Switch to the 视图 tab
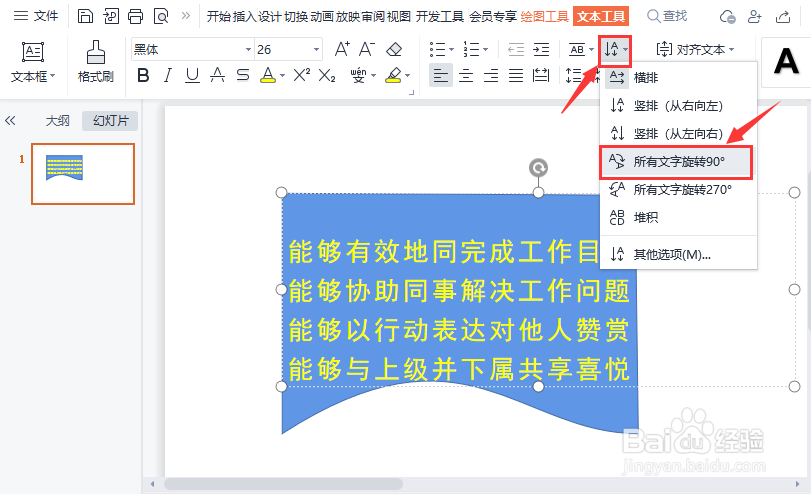The width and height of the screenshot is (811, 494). tap(399, 17)
